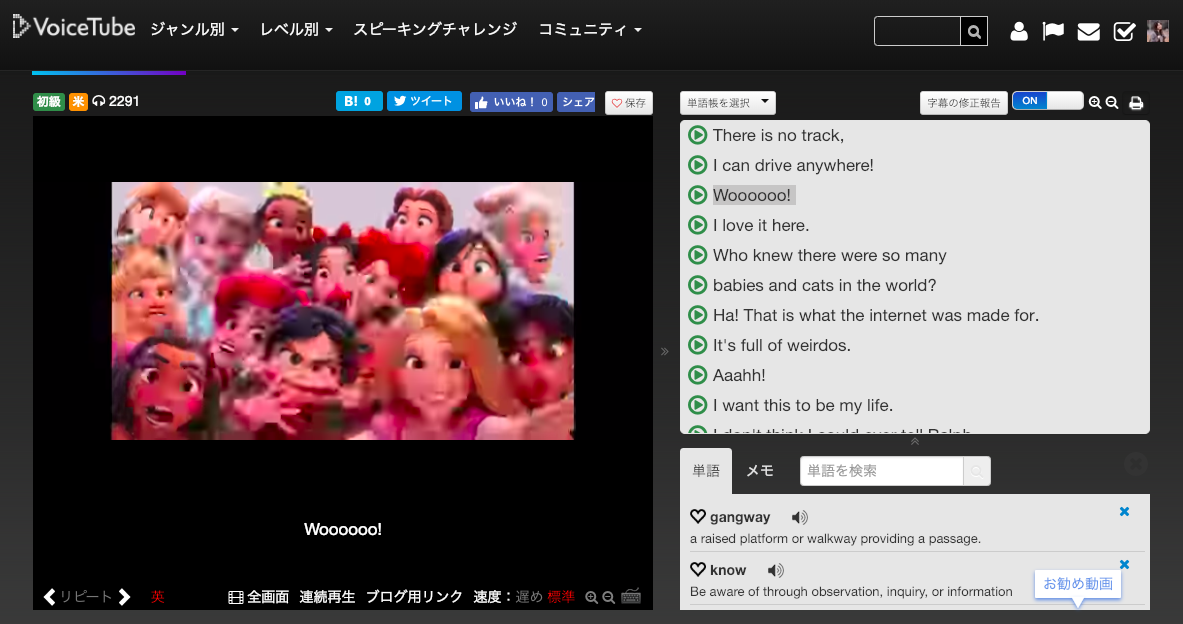Open スピーキングチャレンジ menu item
The image size is (1183, 624).
pos(435,29)
